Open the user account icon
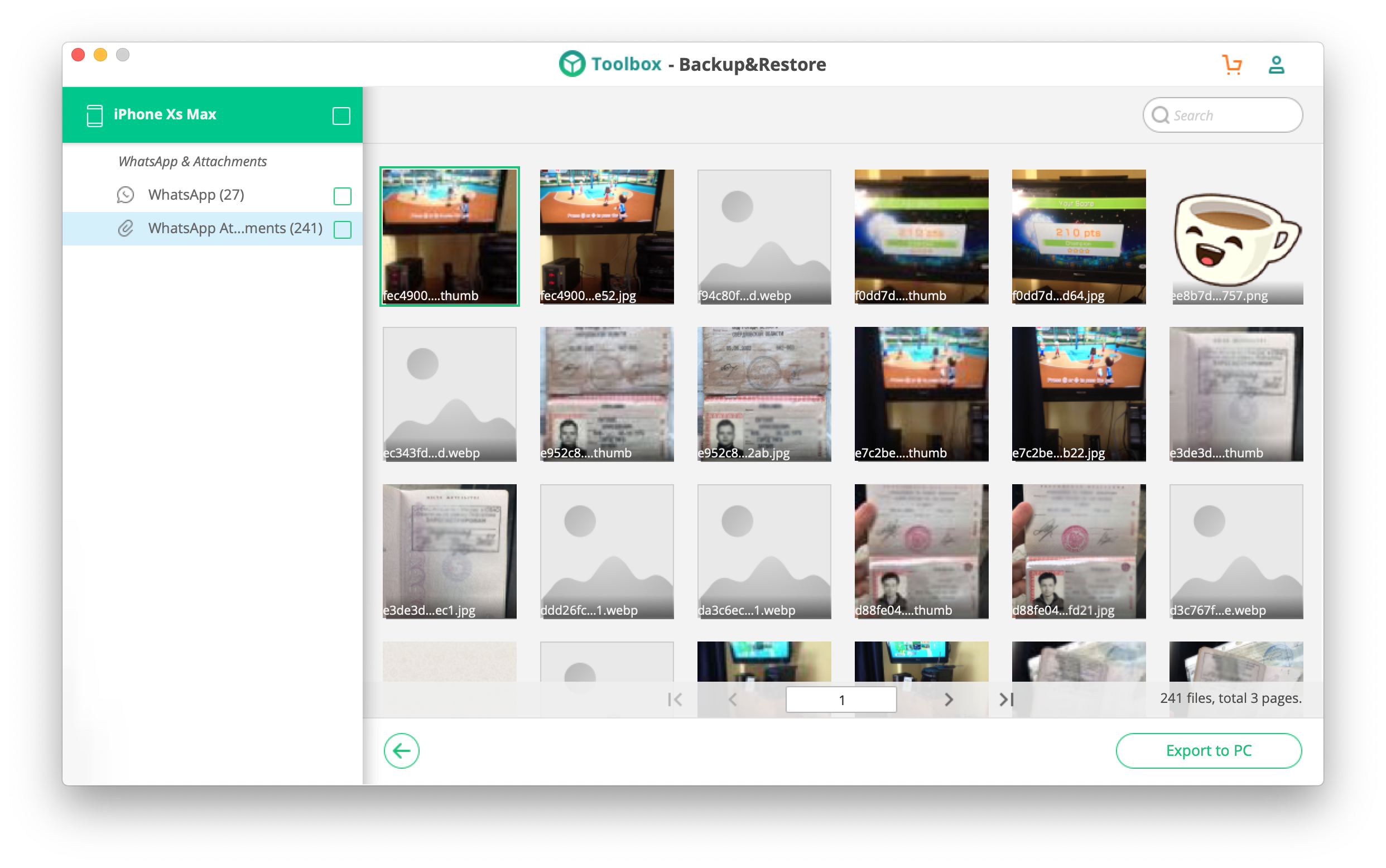Screen dimensions: 1386x868 pyautogui.click(x=1276, y=65)
